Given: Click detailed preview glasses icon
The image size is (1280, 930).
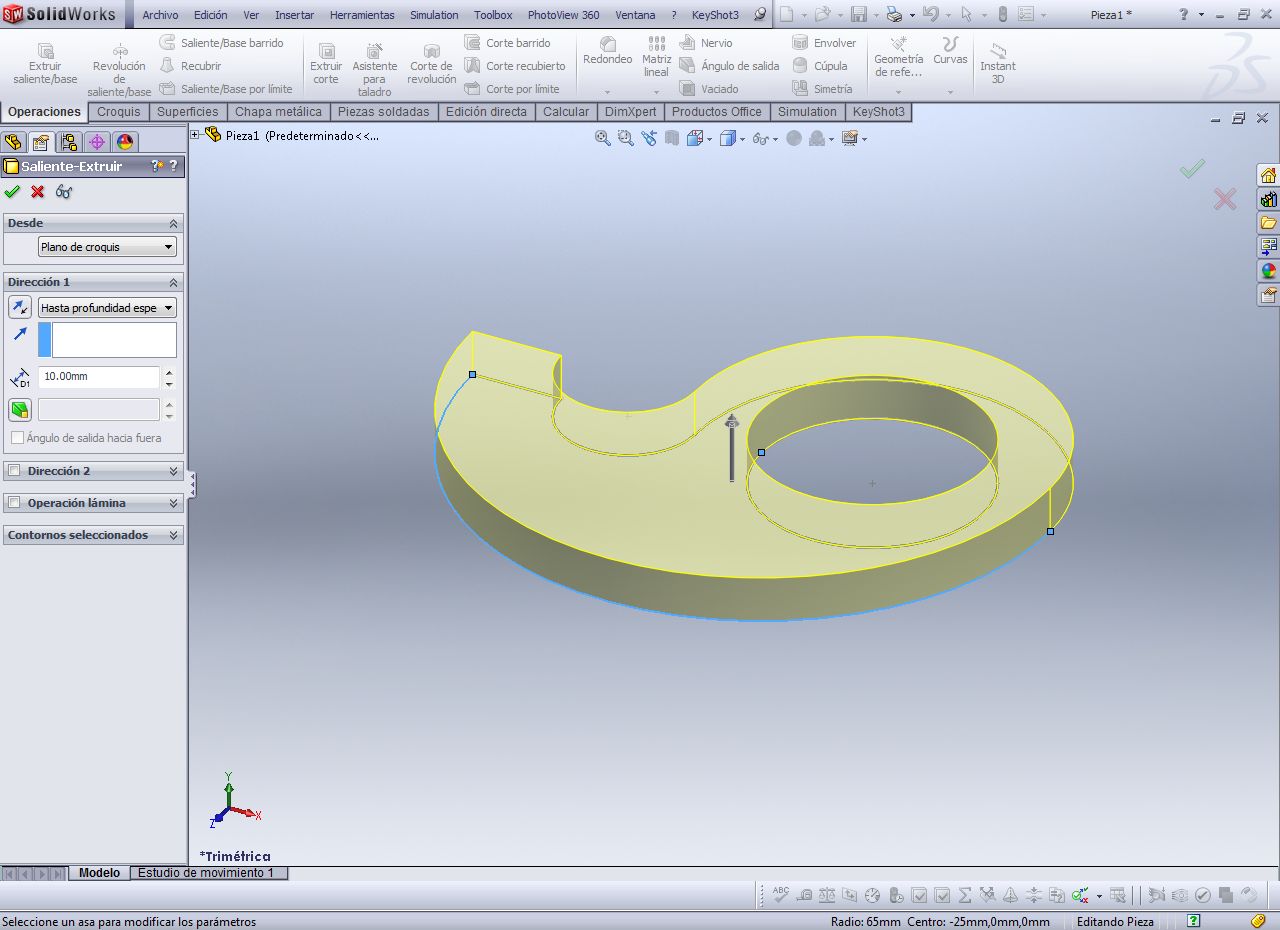Looking at the screenshot, I should (x=64, y=192).
